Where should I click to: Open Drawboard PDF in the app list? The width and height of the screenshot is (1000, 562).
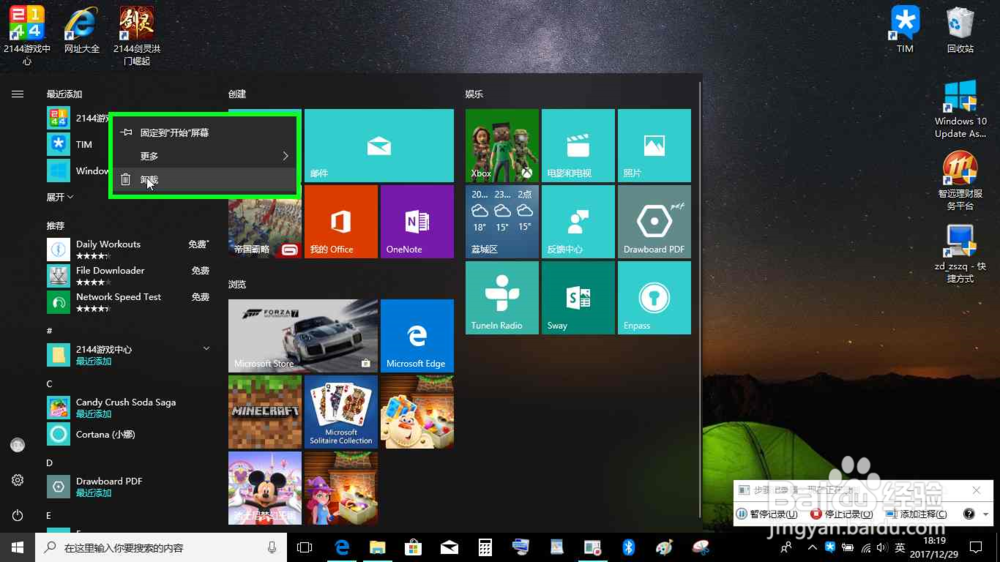(129, 487)
